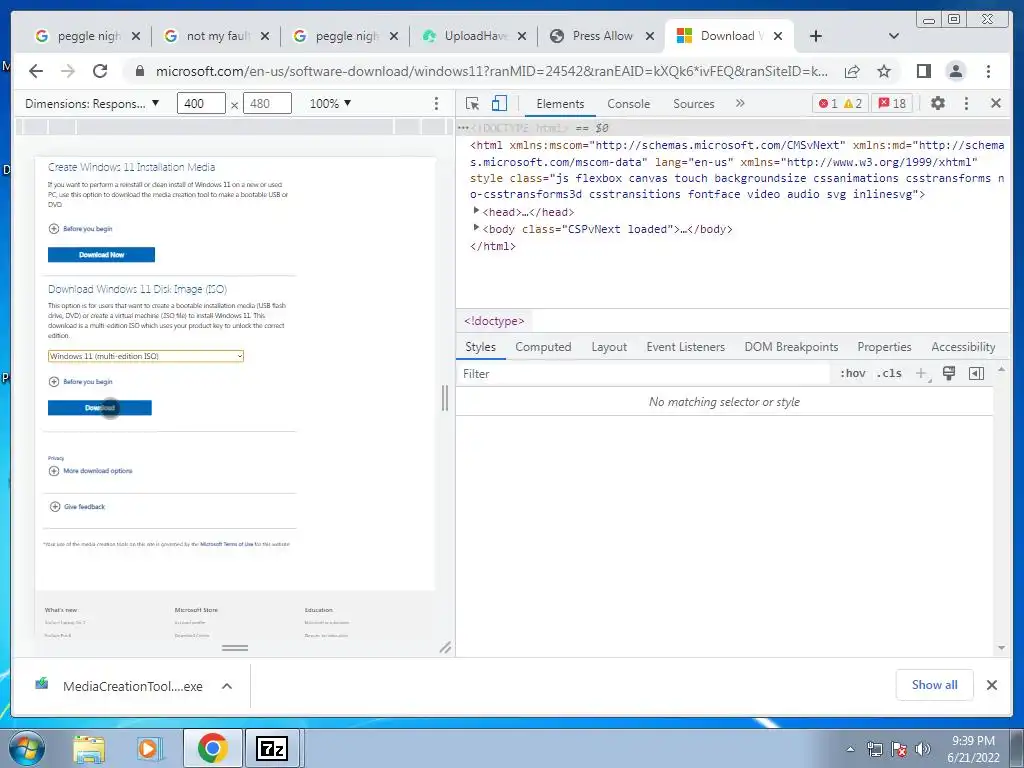Switch to the Sources tab

click(694, 103)
